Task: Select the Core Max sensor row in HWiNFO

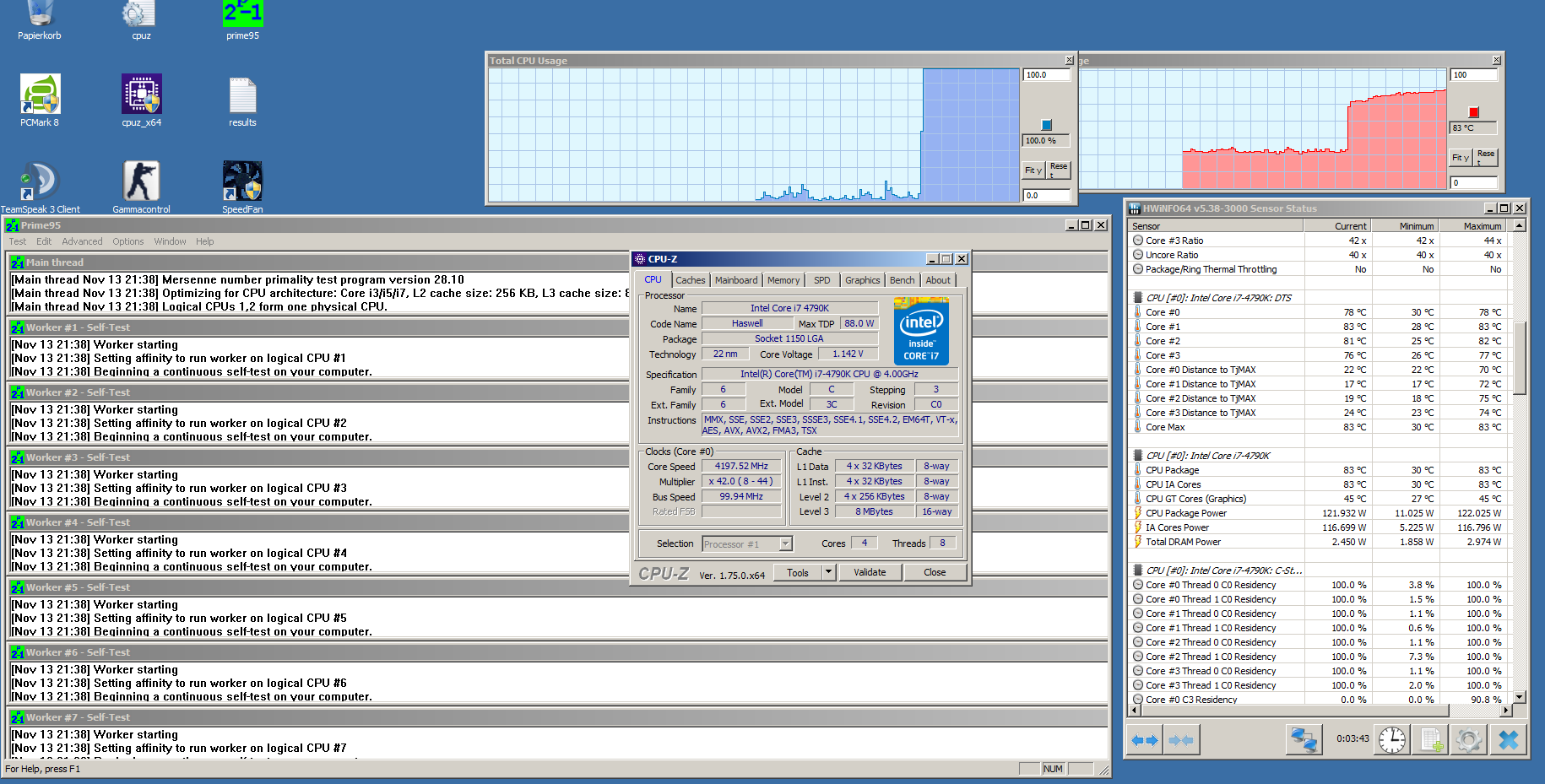Action: (x=1319, y=427)
